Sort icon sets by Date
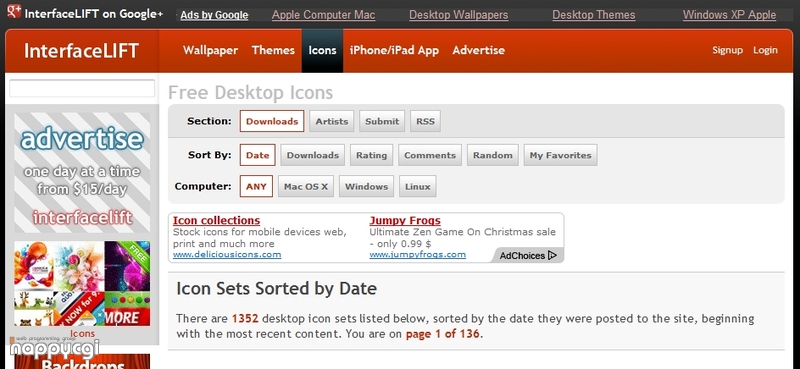 (x=258, y=155)
